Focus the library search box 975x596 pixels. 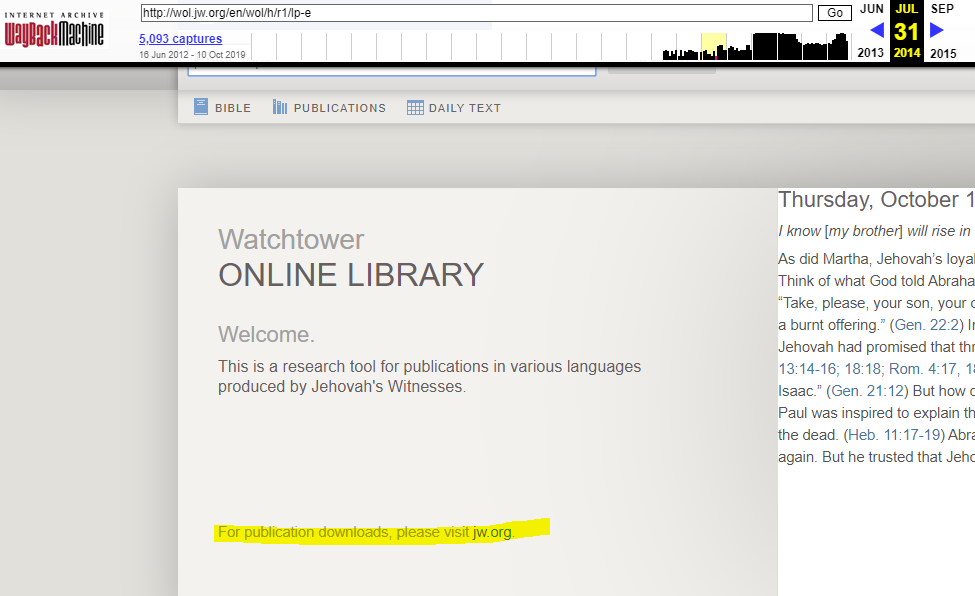390,68
